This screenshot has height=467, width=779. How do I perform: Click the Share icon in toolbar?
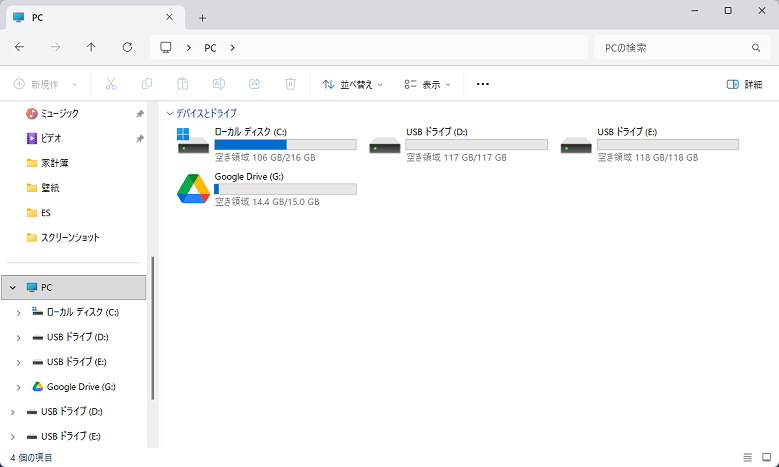pyautogui.click(x=254, y=84)
